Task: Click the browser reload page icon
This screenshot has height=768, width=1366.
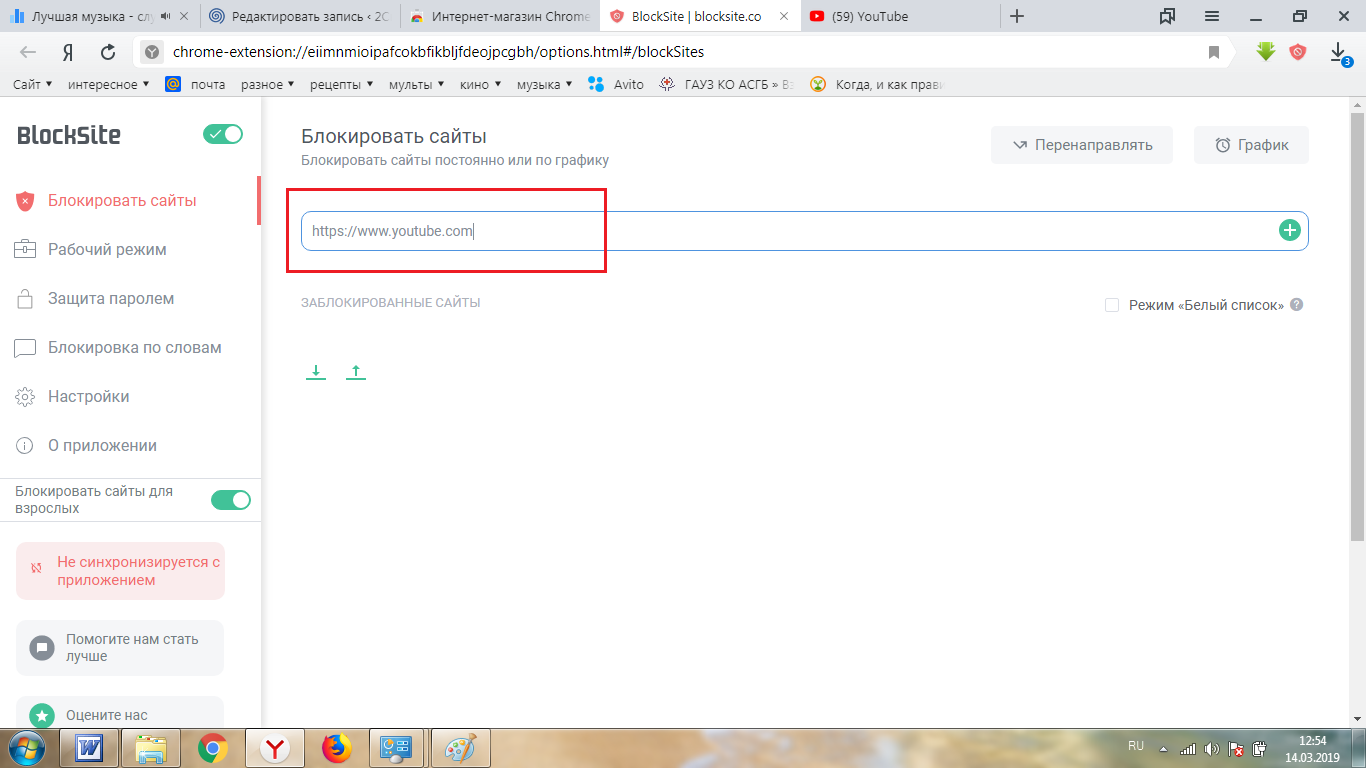Action: tap(108, 52)
